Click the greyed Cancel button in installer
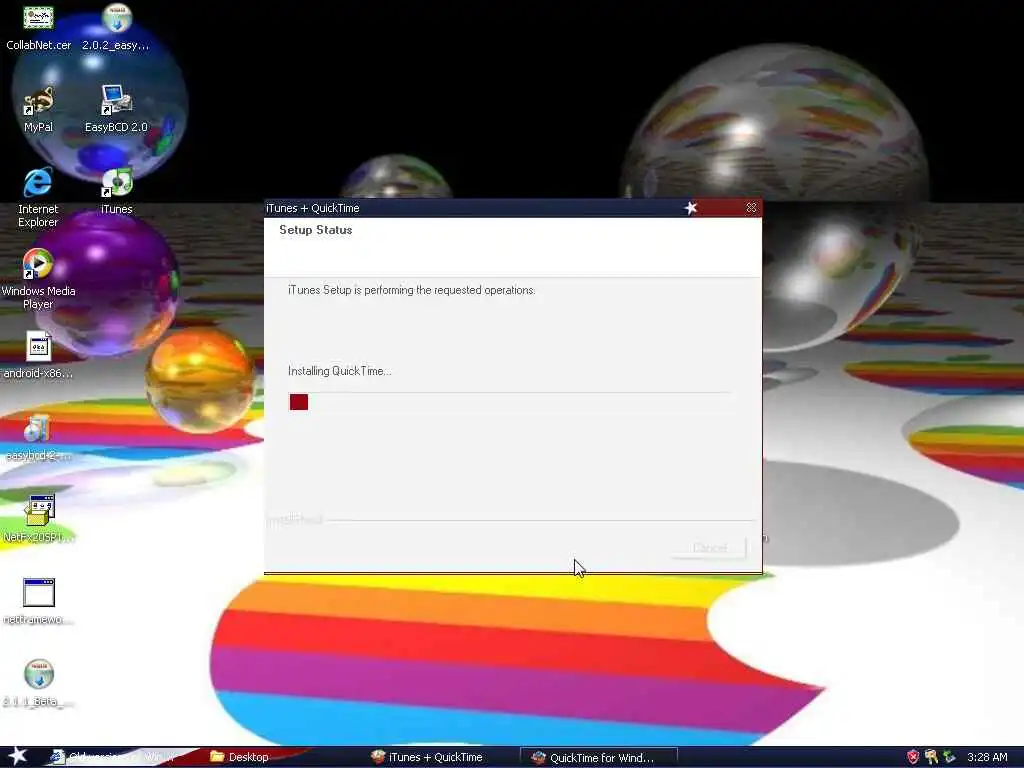This screenshot has height=768, width=1024. 709,547
